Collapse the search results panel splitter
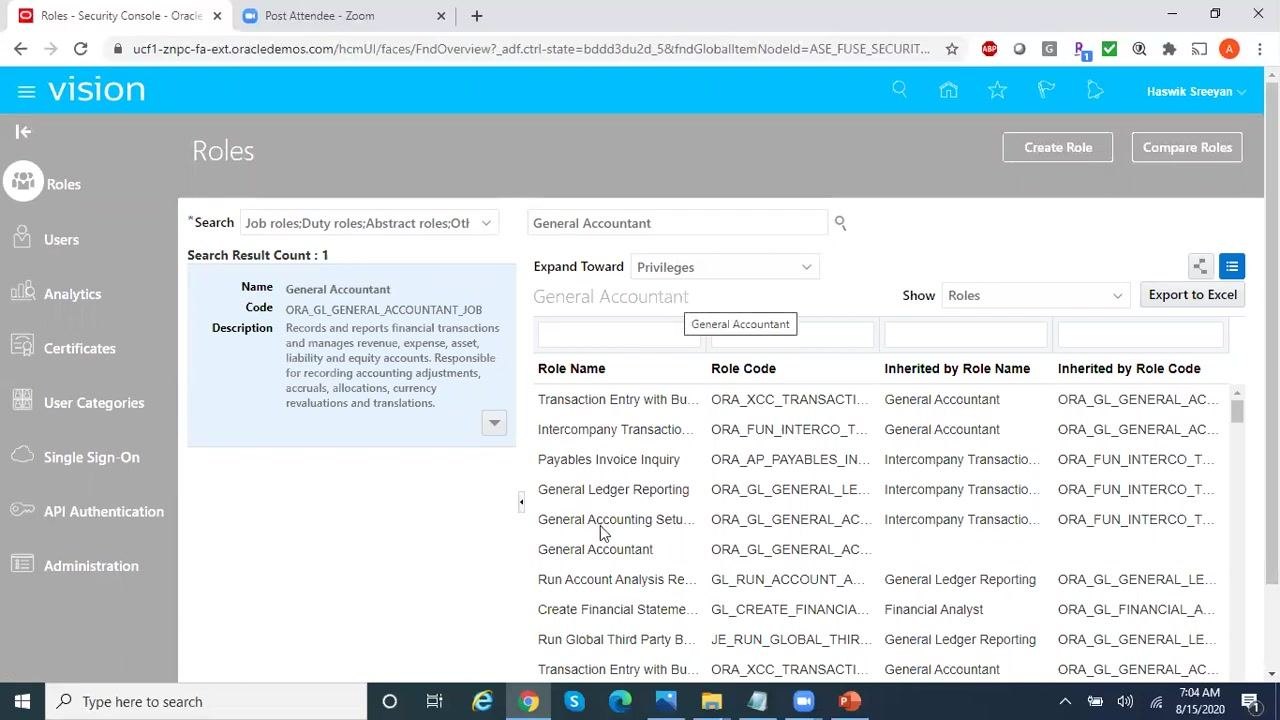This screenshot has height=720, width=1280. [x=521, y=502]
